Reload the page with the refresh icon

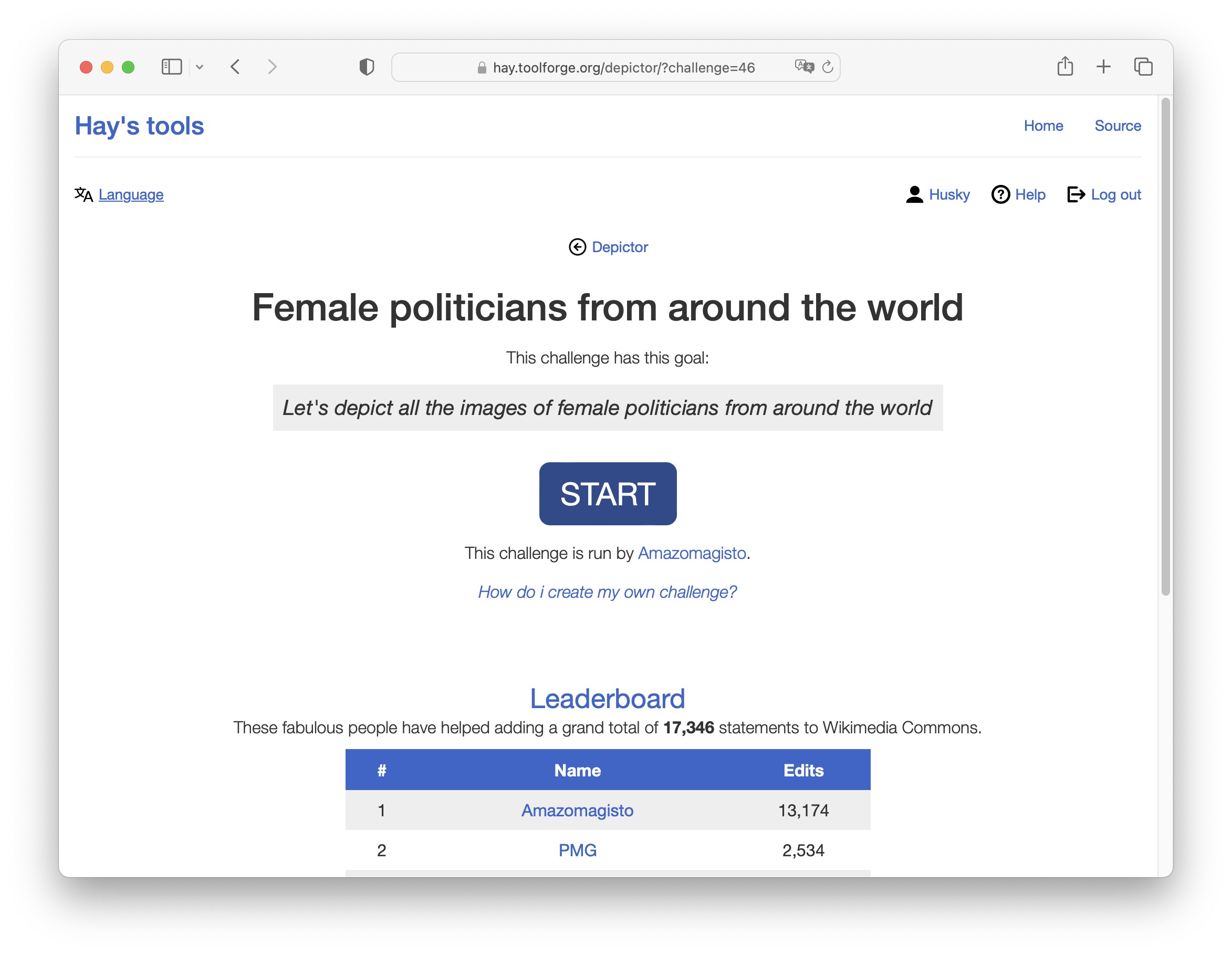coord(828,67)
